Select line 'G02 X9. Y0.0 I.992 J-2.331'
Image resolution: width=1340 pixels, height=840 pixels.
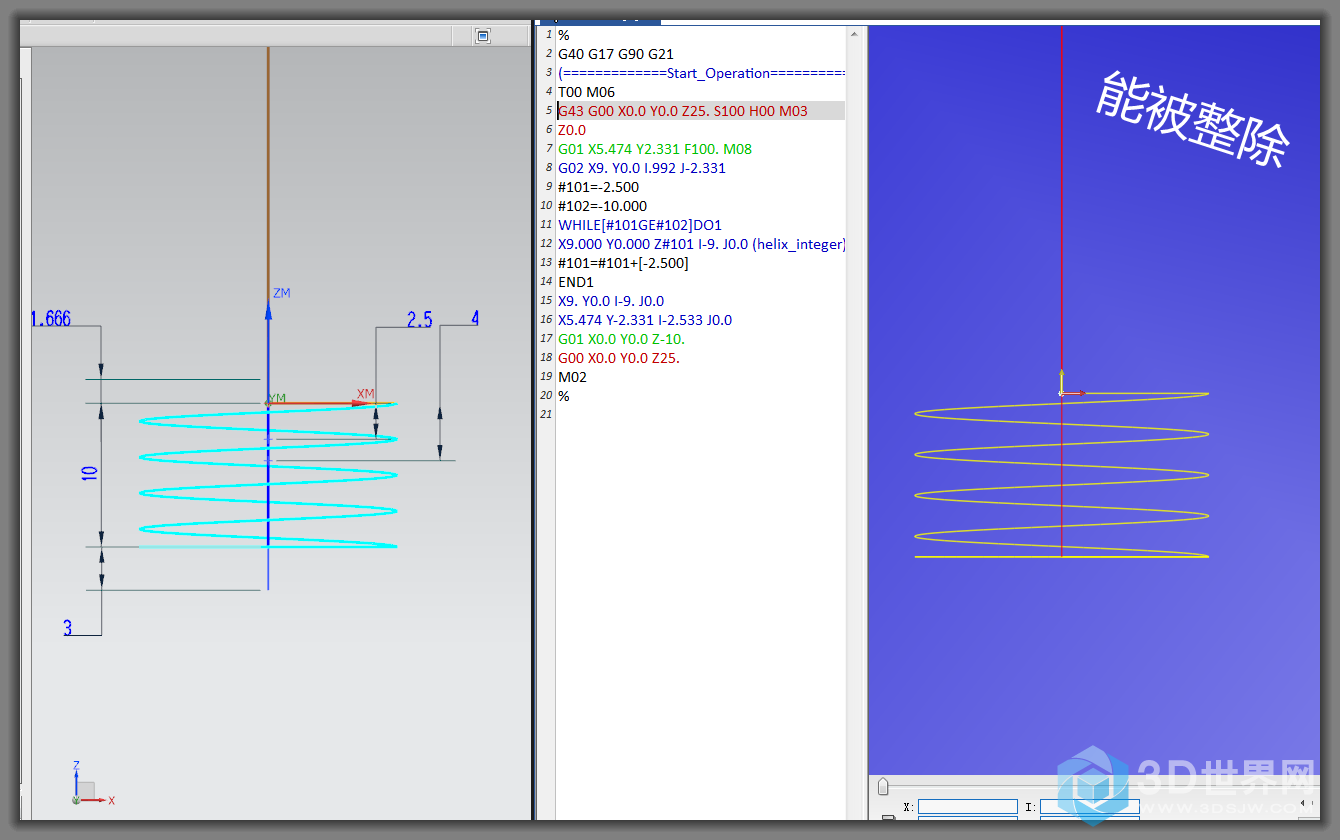click(642, 168)
